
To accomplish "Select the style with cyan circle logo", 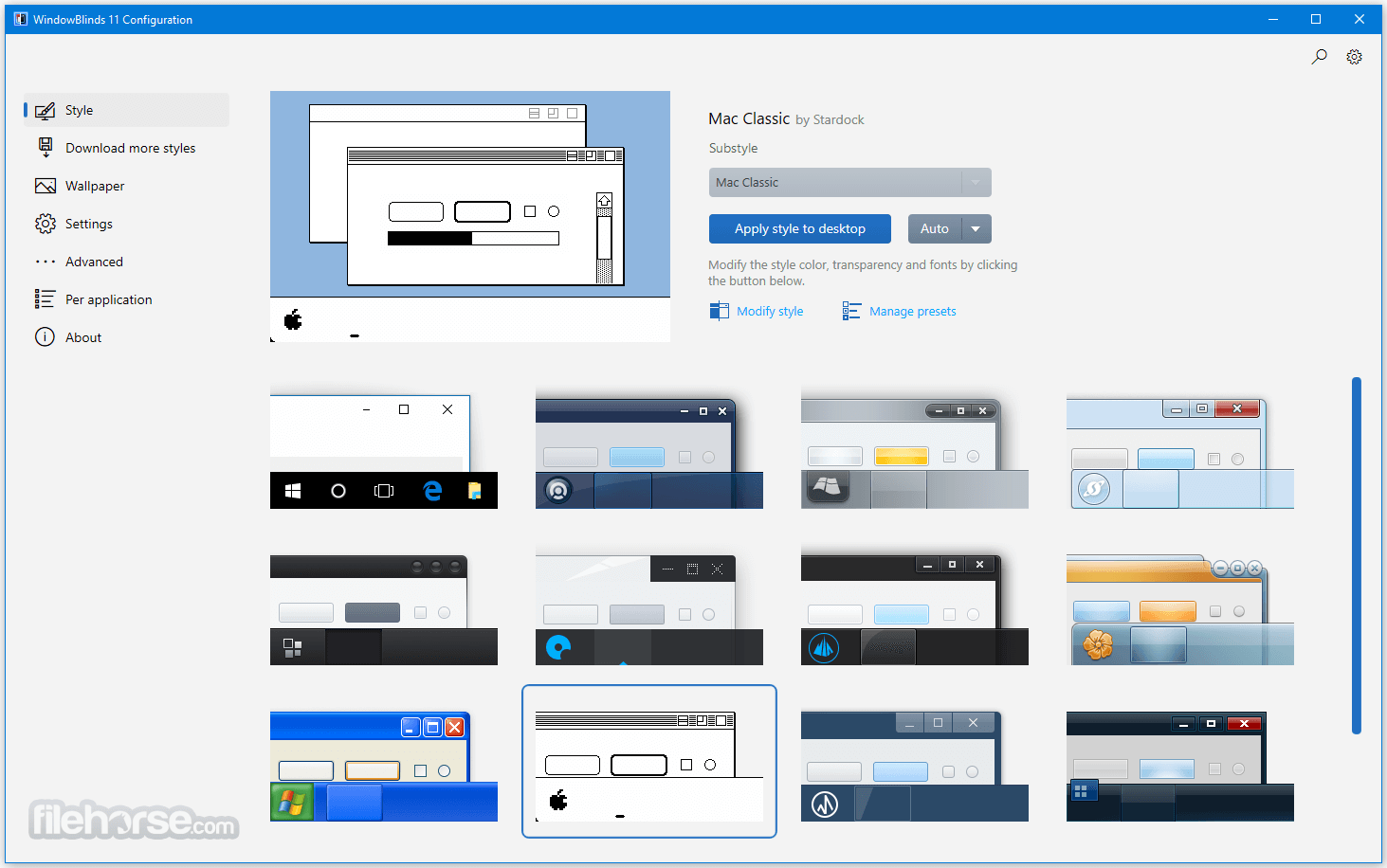I will point(649,608).
